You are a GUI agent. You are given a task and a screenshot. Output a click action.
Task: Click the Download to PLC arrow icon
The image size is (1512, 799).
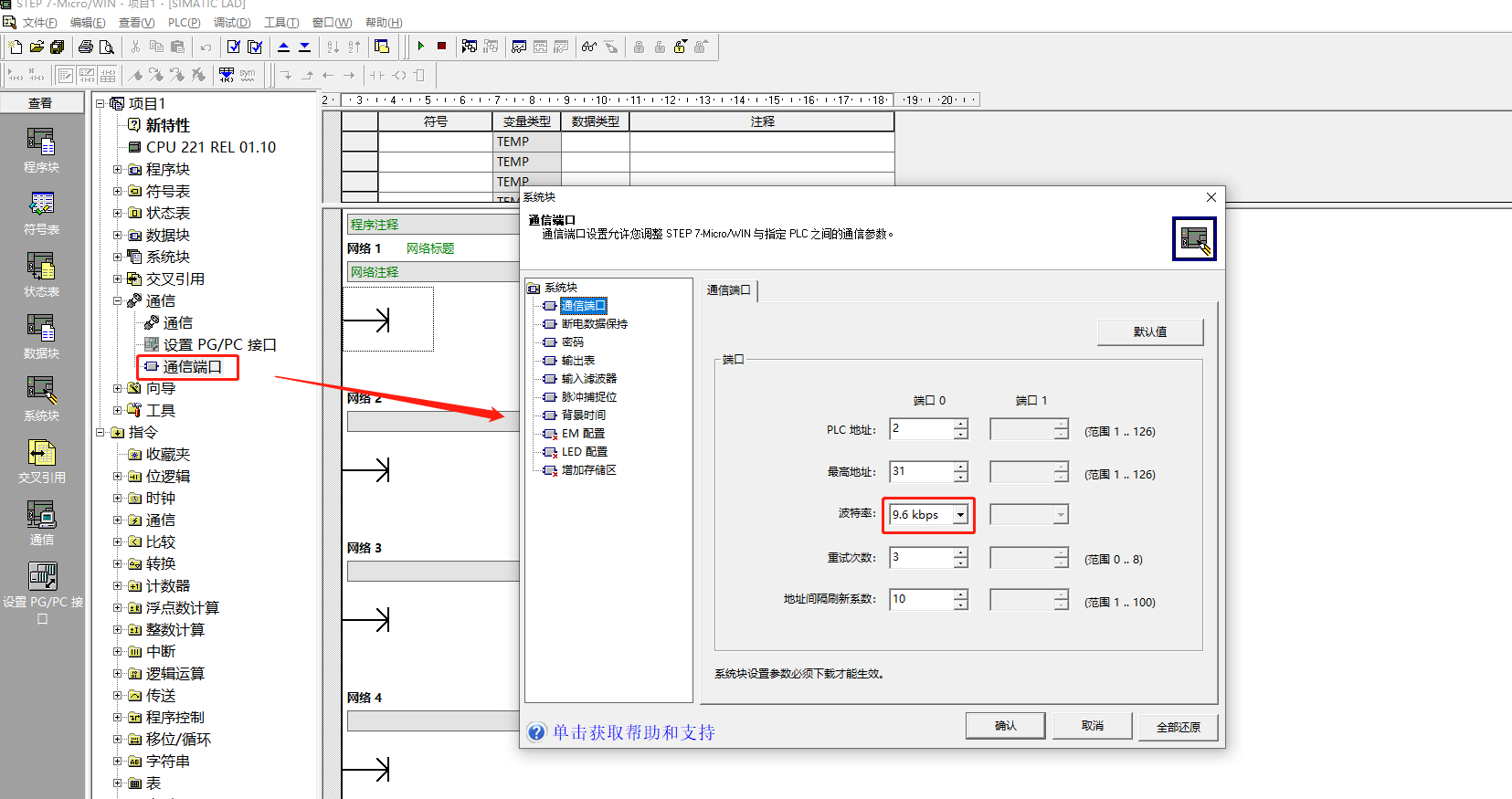(x=304, y=47)
